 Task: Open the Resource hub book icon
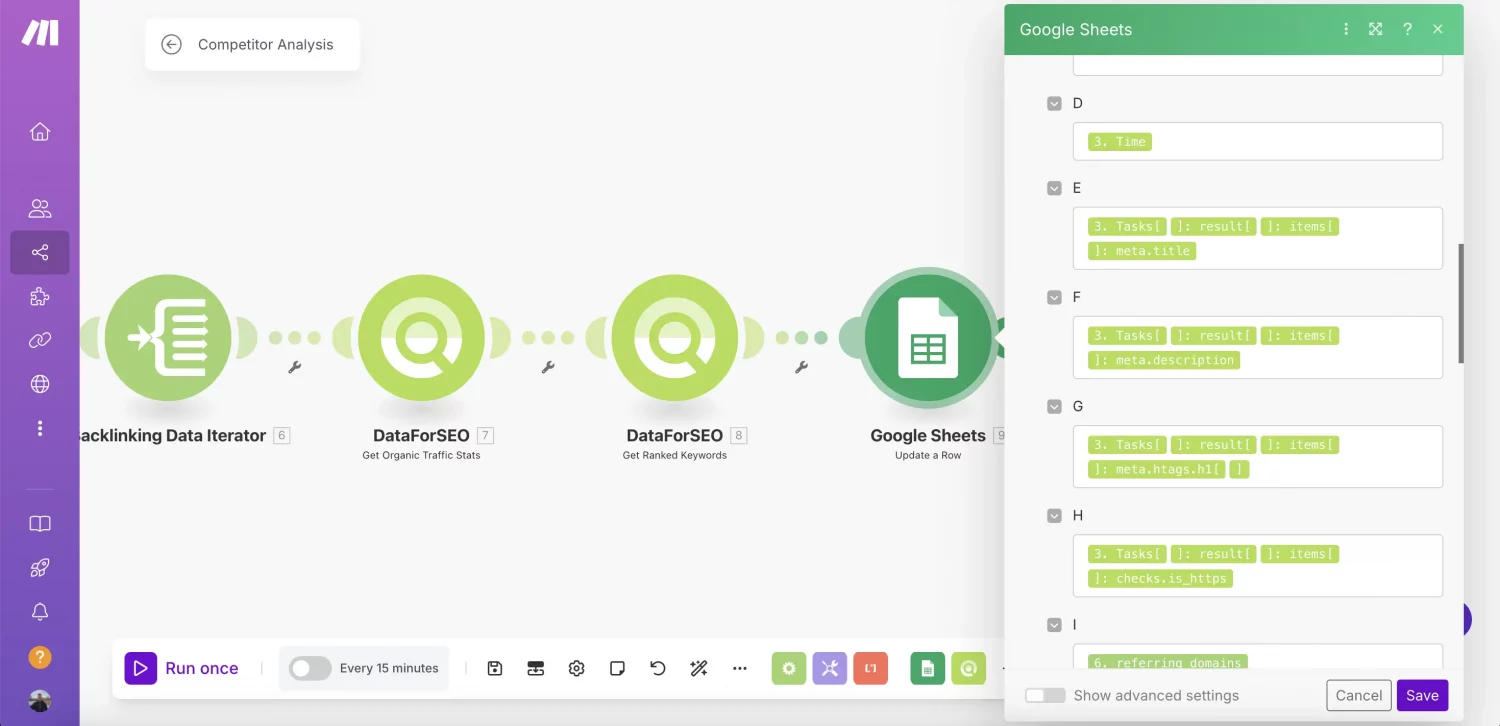[x=40, y=524]
